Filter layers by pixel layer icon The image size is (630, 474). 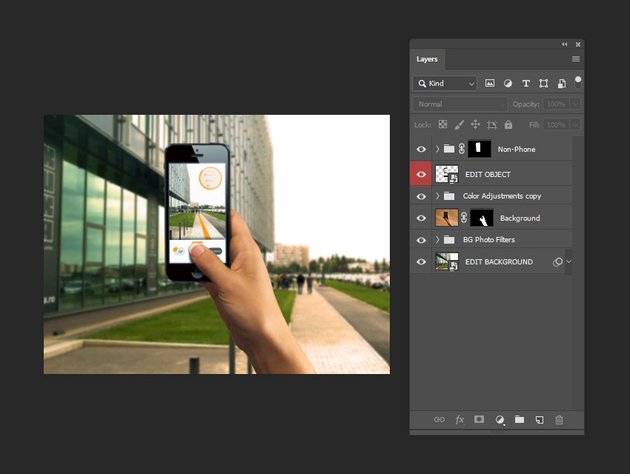489,84
